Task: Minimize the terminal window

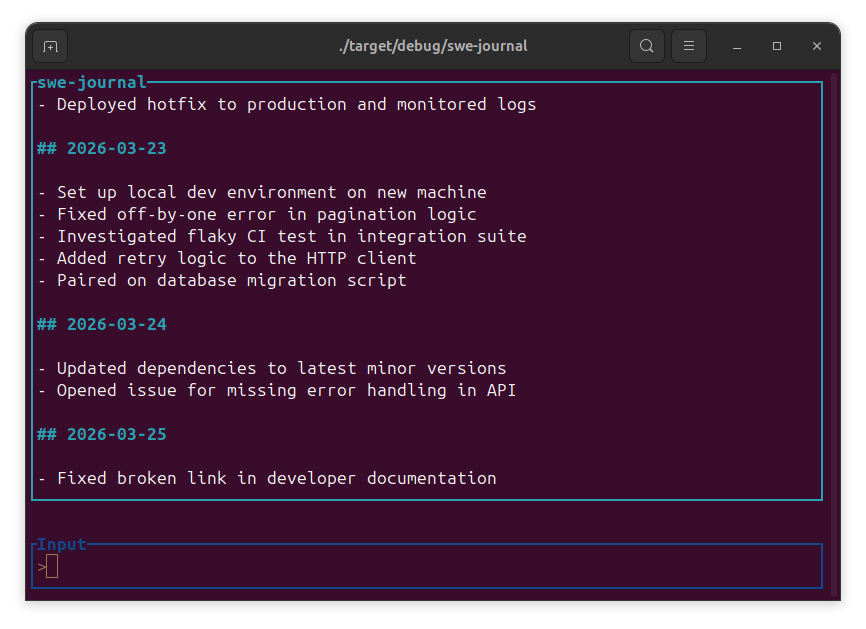Action: click(x=737, y=46)
